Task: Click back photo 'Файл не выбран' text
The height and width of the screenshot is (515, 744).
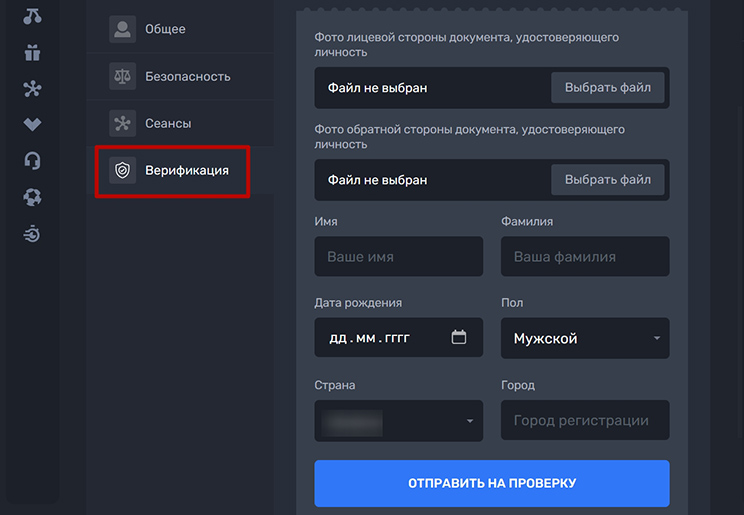Action: (378, 180)
